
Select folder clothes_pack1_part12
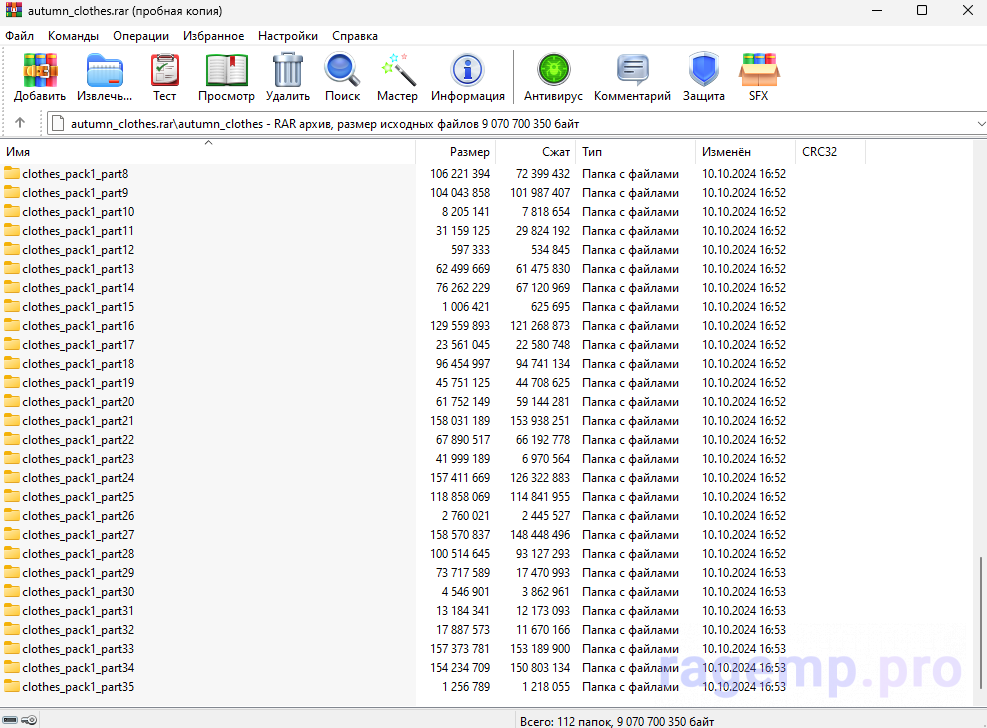pyautogui.click(x=78, y=249)
